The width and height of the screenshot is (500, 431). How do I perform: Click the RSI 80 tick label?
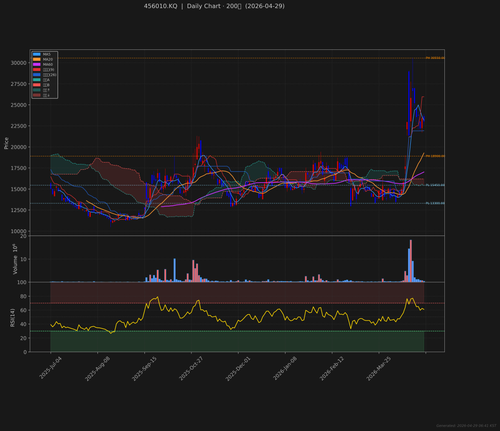pos(23,296)
